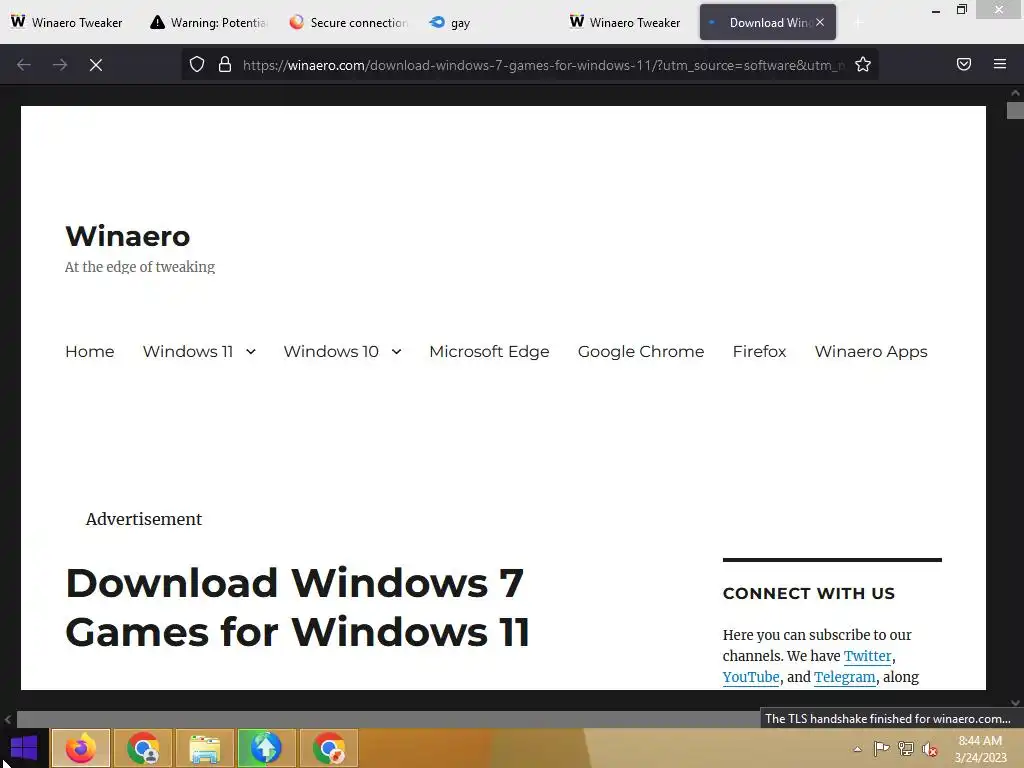The height and width of the screenshot is (768, 1024).
Task: Open Firefox from the taskbar
Action: [80, 748]
